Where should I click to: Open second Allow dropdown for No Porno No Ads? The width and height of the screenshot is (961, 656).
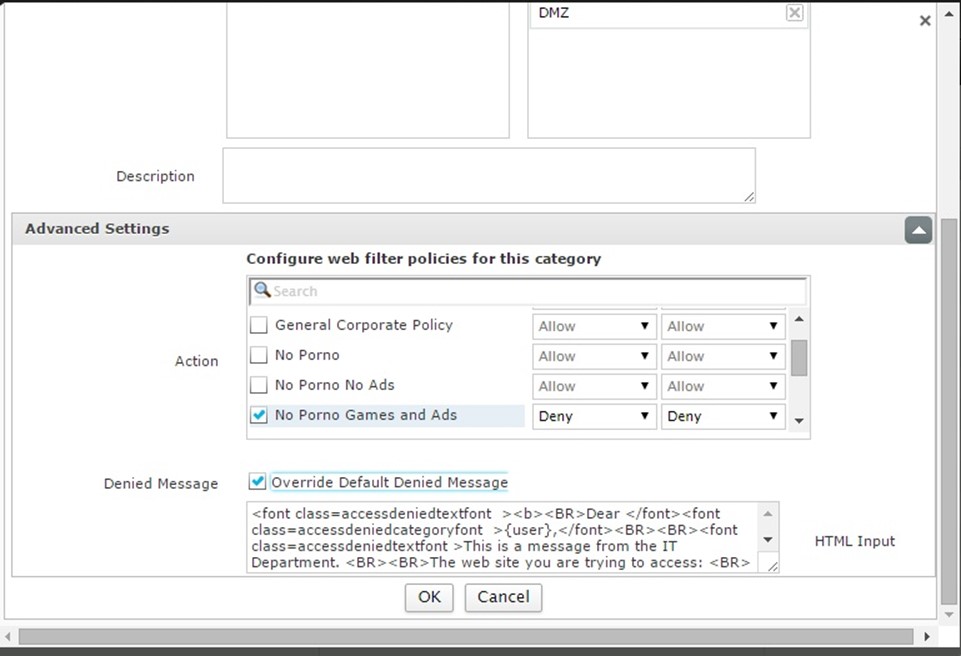(723, 386)
